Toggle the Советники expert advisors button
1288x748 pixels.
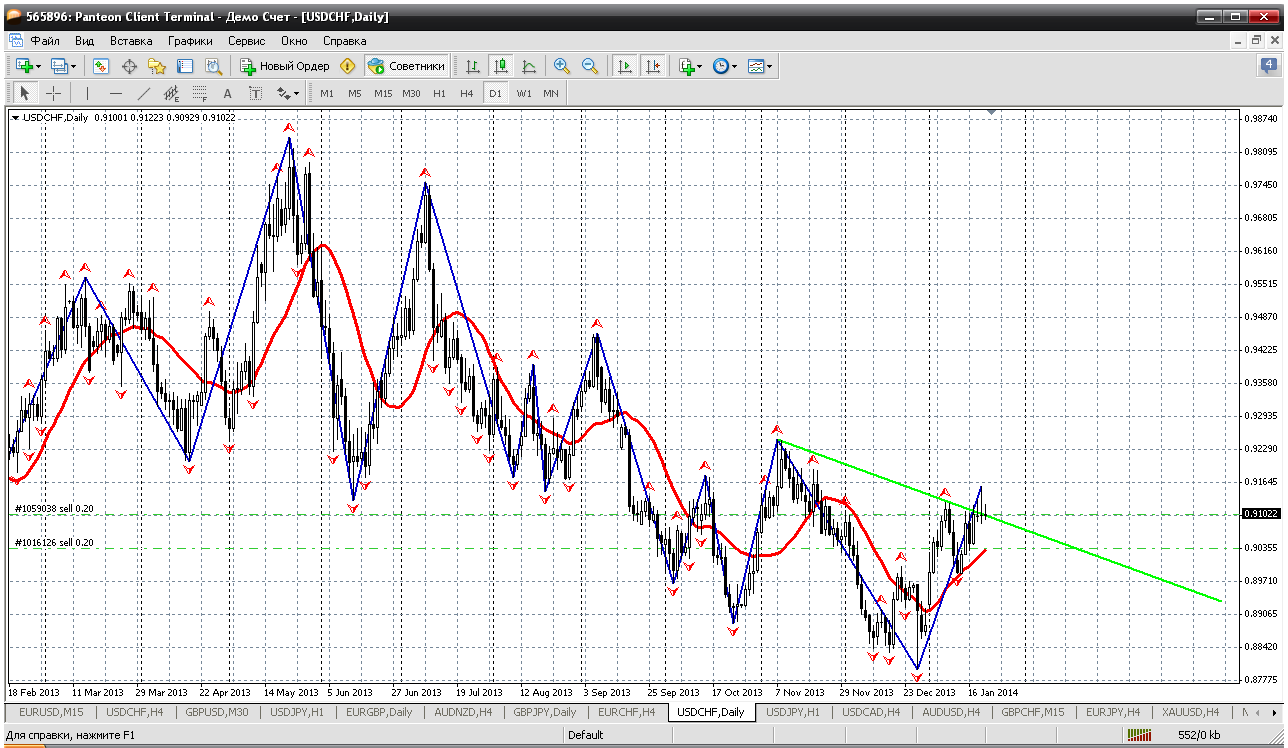tap(407, 66)
